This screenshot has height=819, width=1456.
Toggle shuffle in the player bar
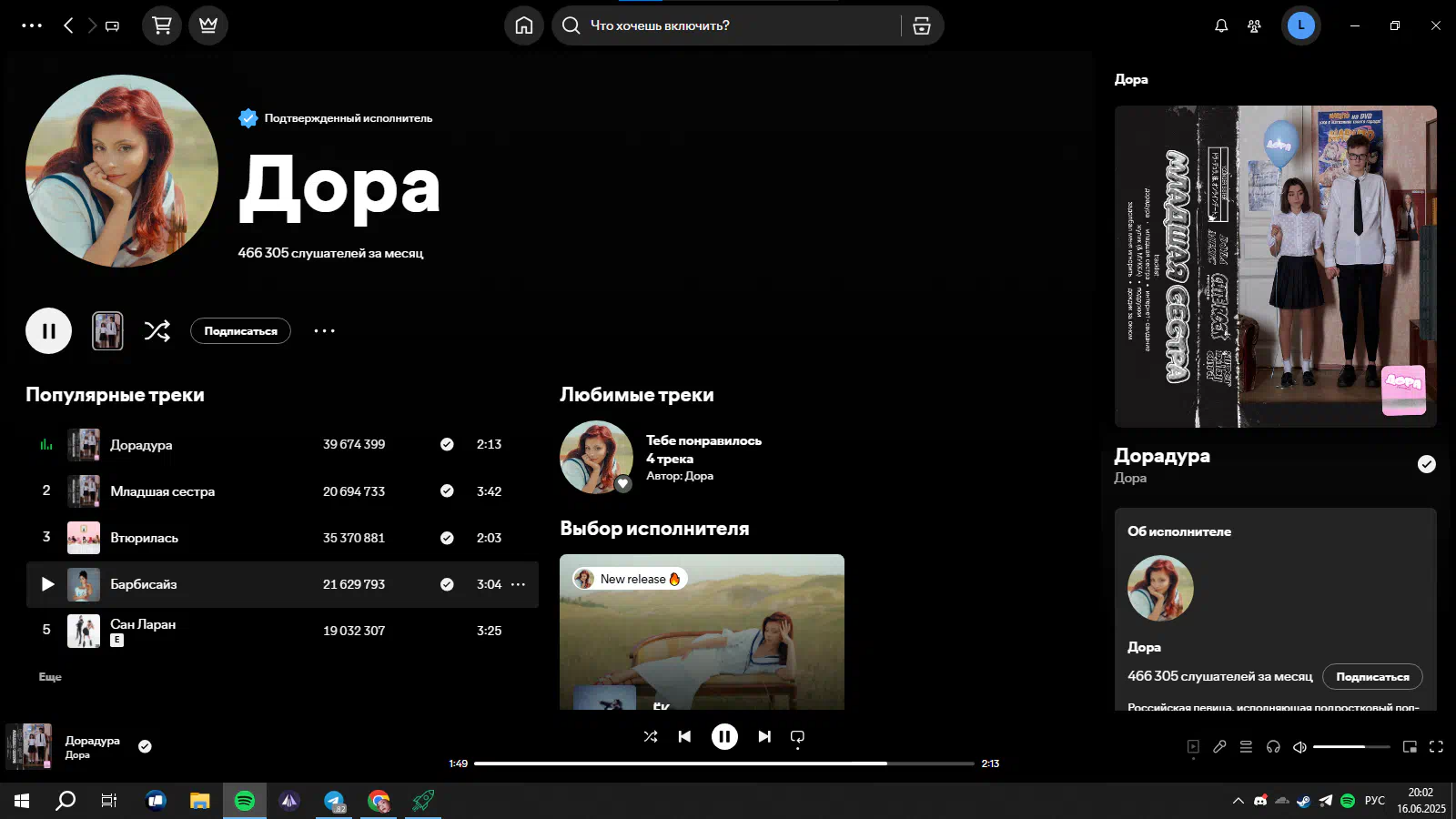[x=651, y=736]
